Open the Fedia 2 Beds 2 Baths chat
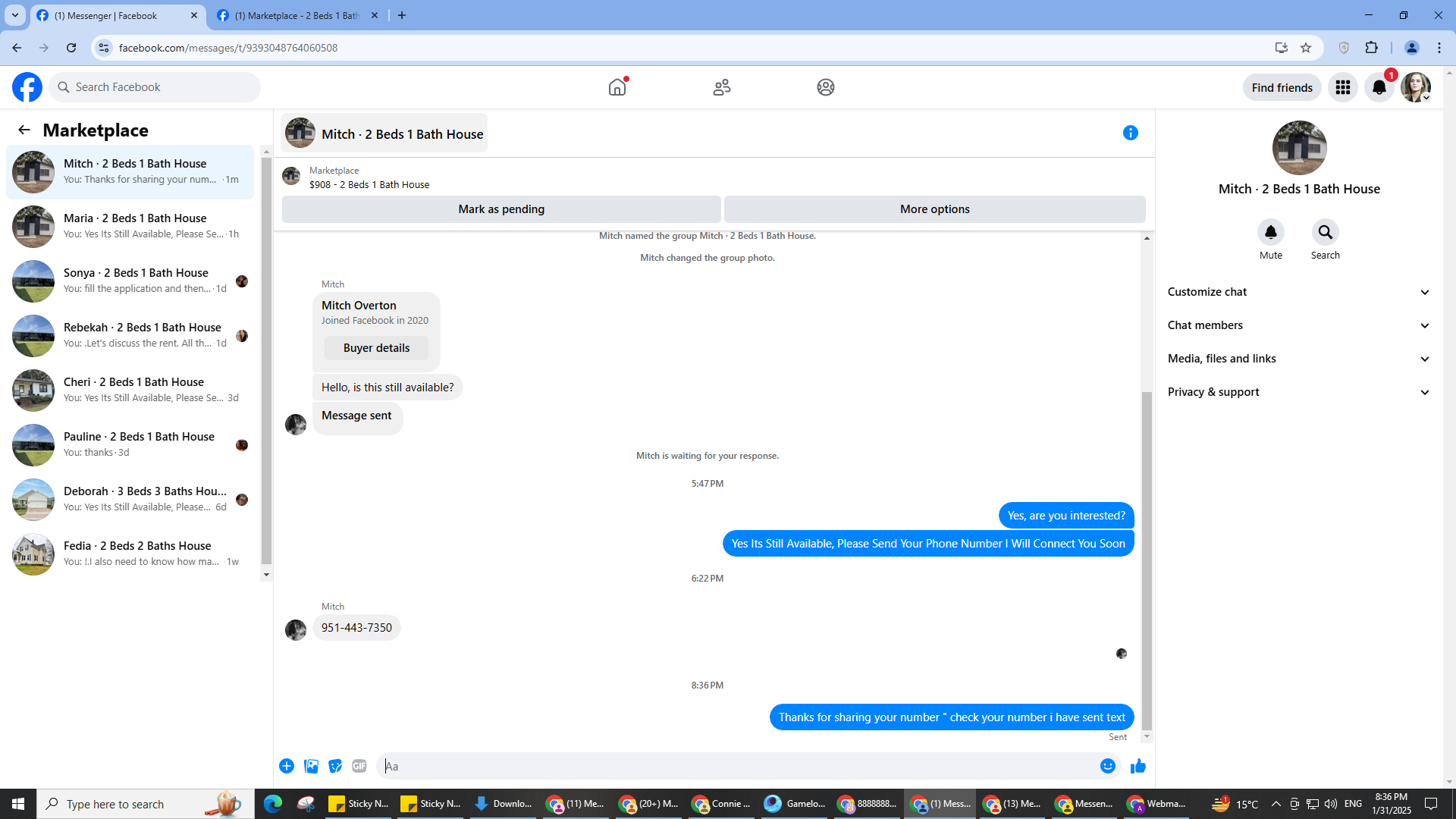 [x=130, y=554]
